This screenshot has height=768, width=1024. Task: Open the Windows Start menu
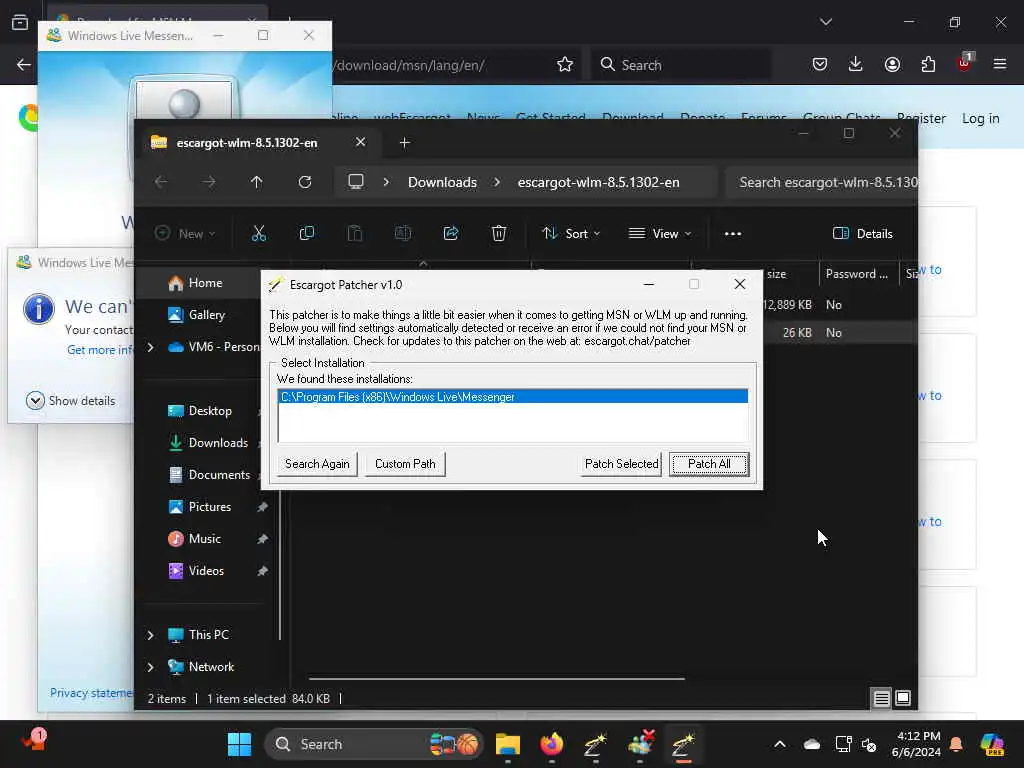(239, 744)
